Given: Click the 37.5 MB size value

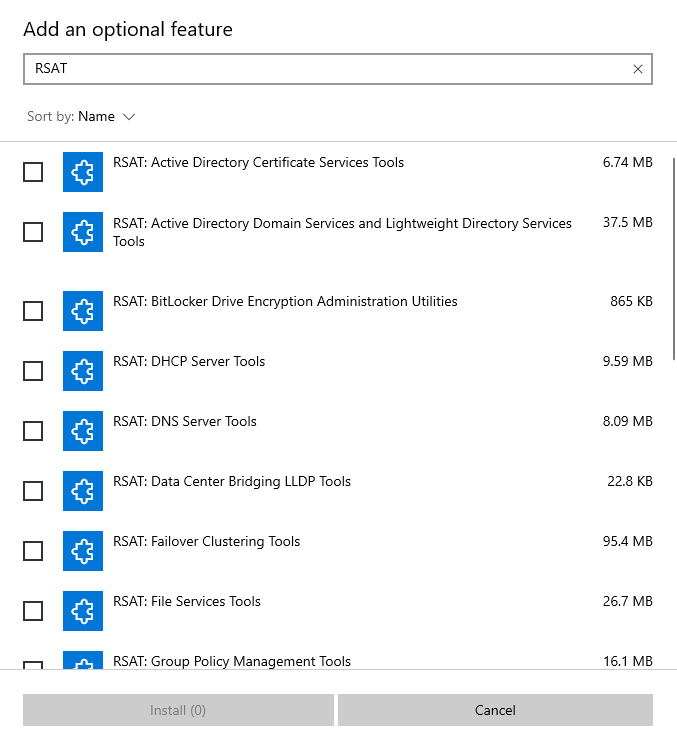Looking at the screenshot, I should pos(627,223).
